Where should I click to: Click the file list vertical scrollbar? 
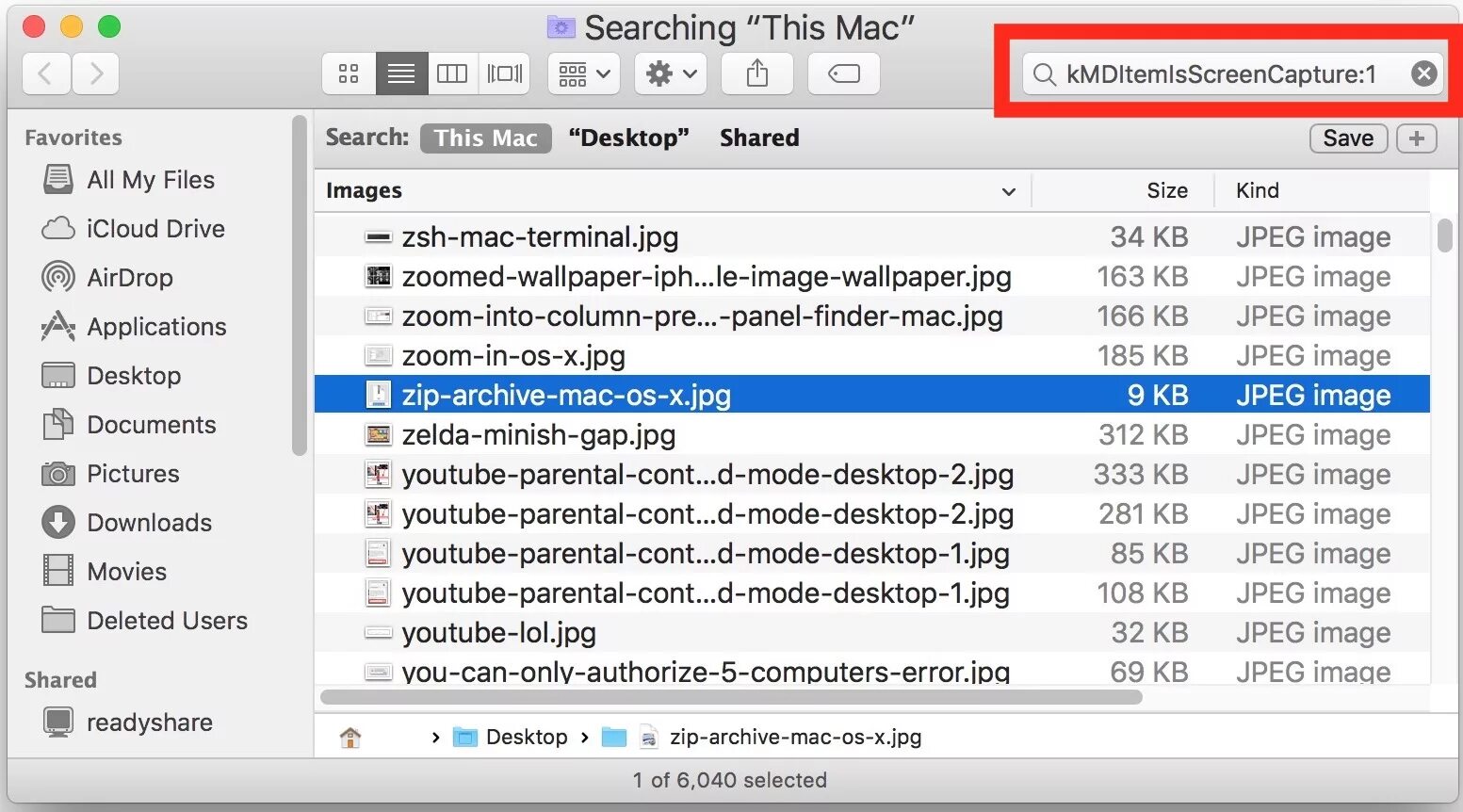pos(1444,235)
